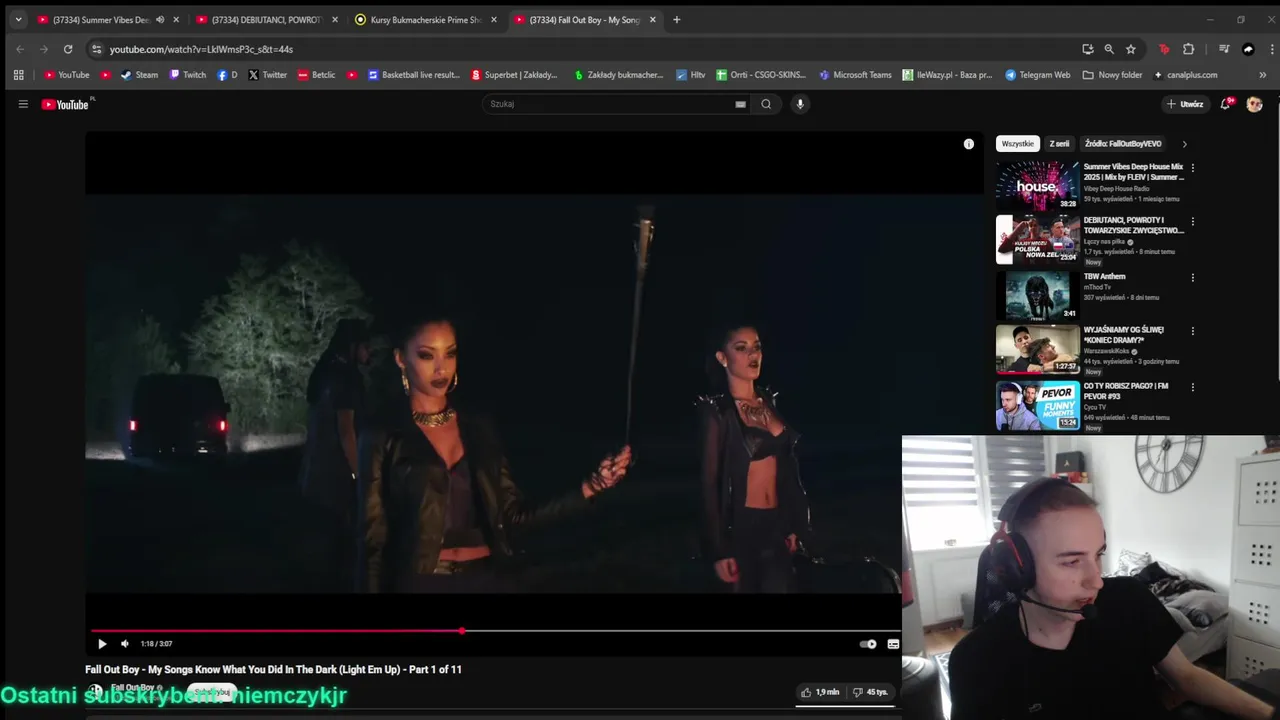Open the Utwórz create button

(x=1185, y=104)
